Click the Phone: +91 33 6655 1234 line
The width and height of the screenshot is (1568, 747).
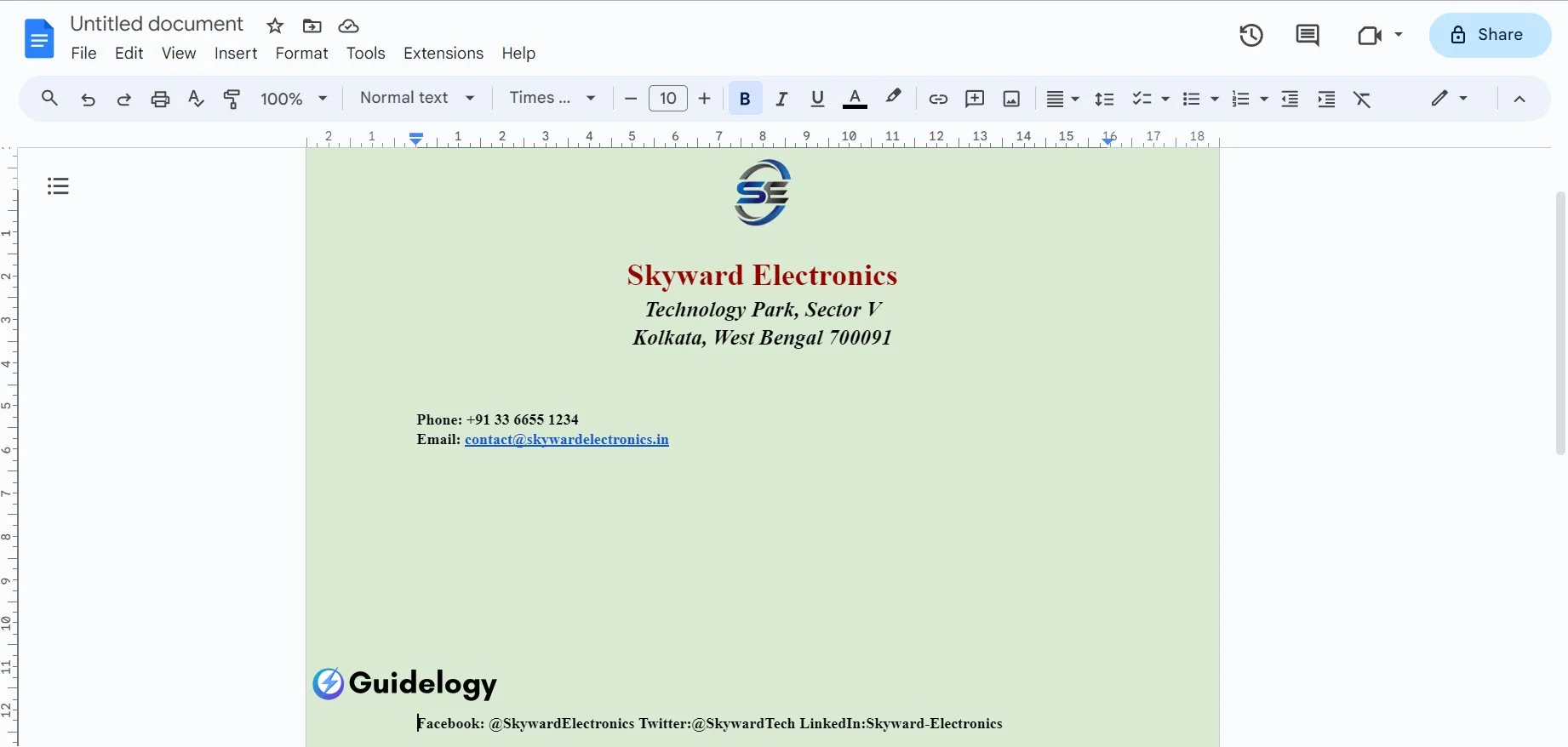[x=497, y=419]
